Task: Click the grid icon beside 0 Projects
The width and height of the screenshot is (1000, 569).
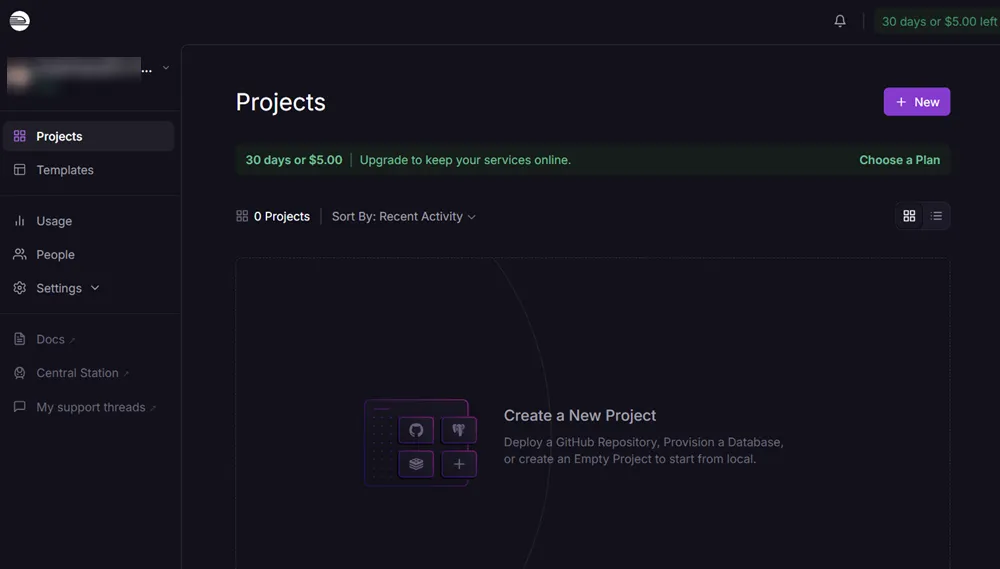Action: (242, 216)
